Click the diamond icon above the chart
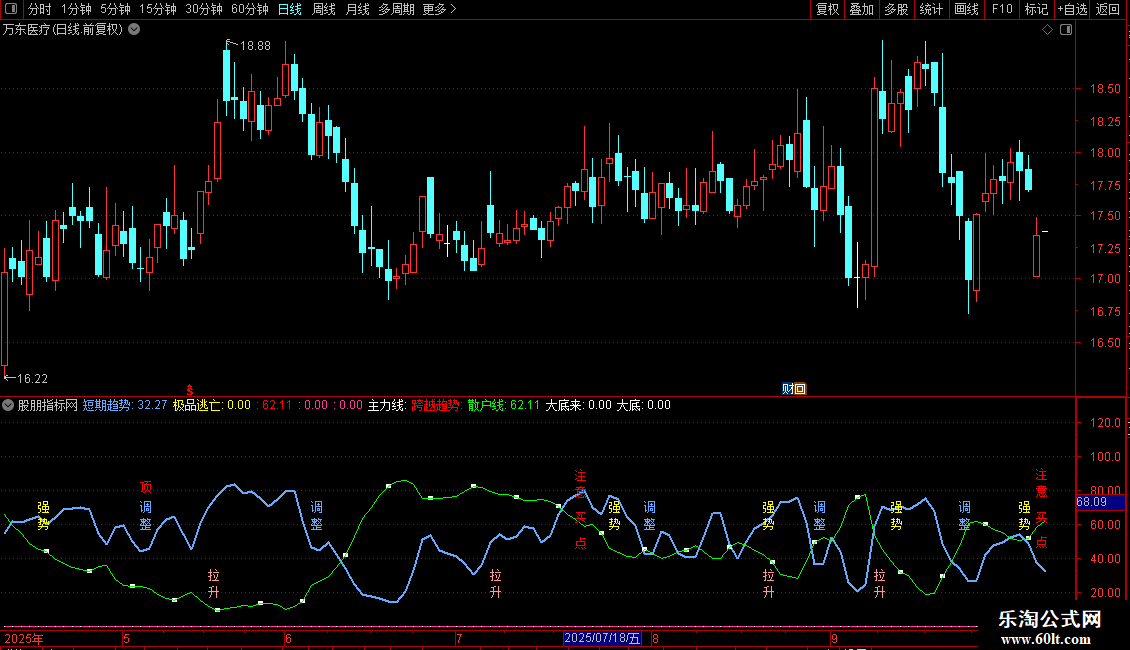 [x=1047, y=30]
